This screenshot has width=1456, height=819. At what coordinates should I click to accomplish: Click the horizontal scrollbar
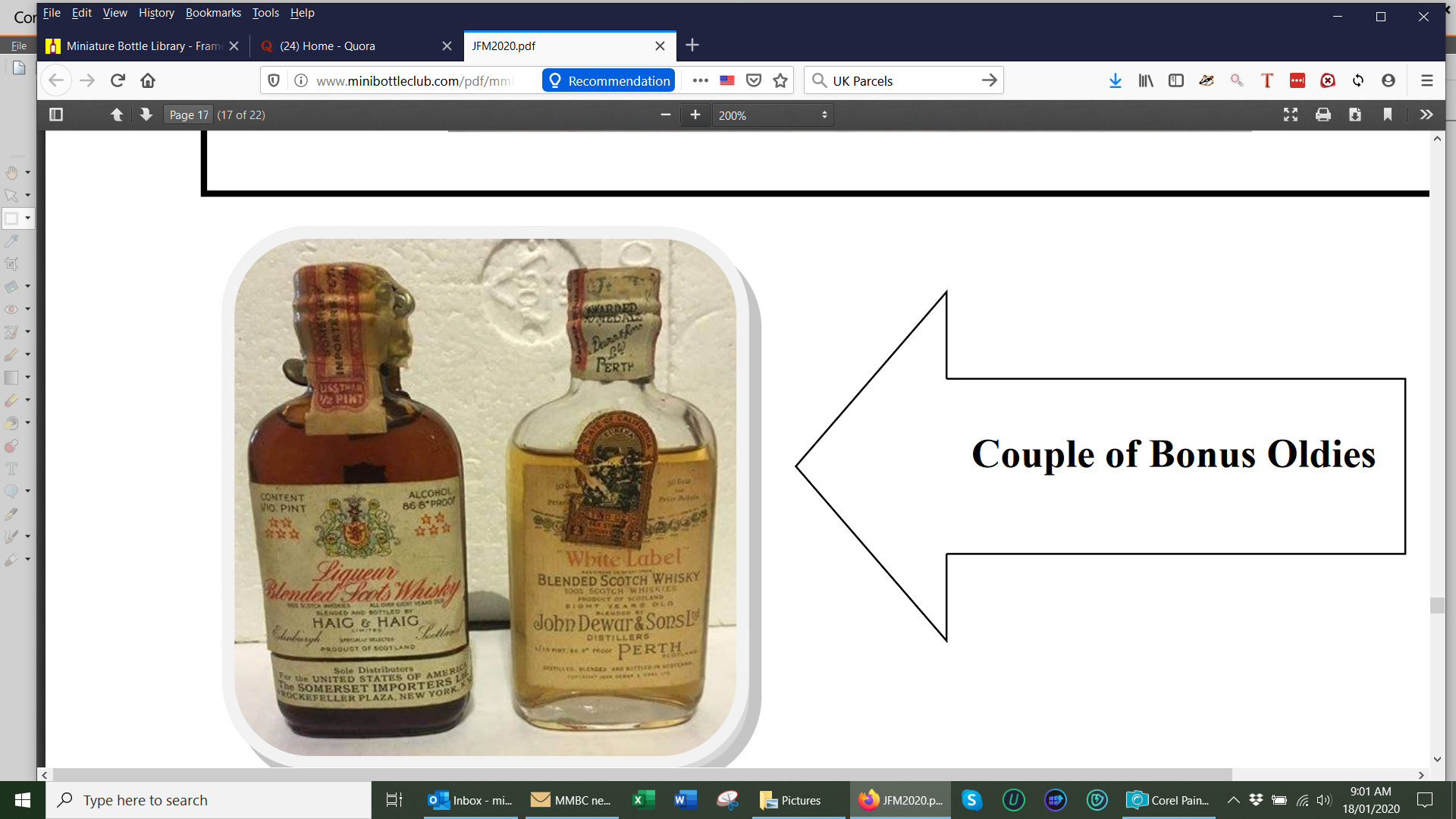coord(642,775)
